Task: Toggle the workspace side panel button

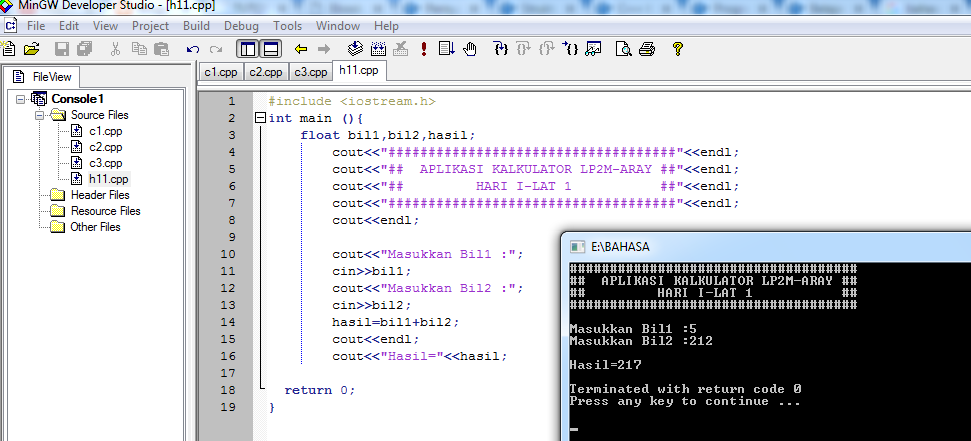Action: pyautogui.click(x=248, y=49)
